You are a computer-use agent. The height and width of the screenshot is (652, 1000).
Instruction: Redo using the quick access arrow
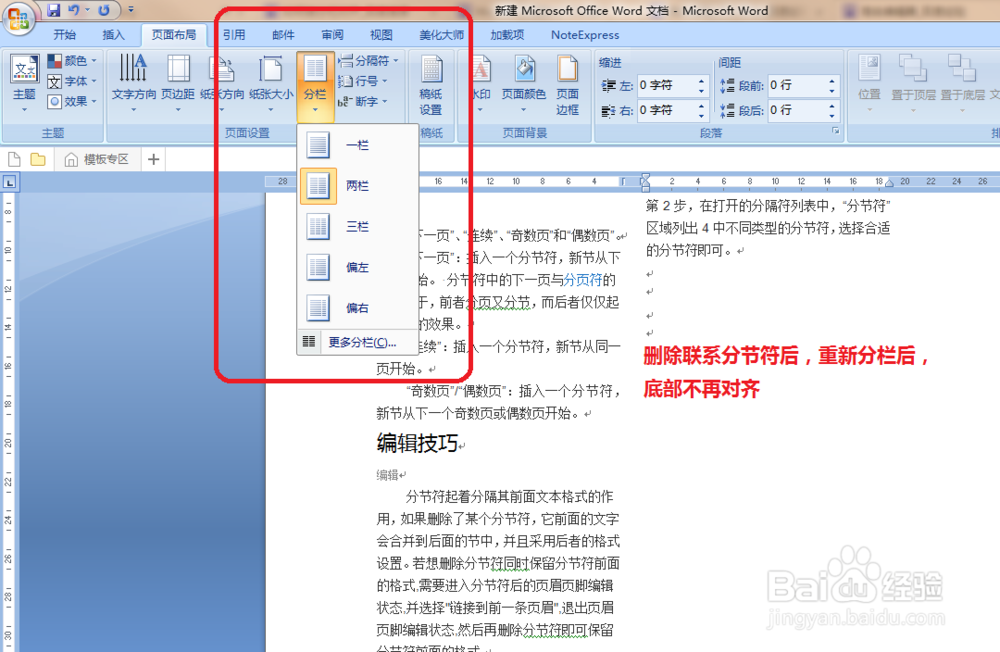104,10
